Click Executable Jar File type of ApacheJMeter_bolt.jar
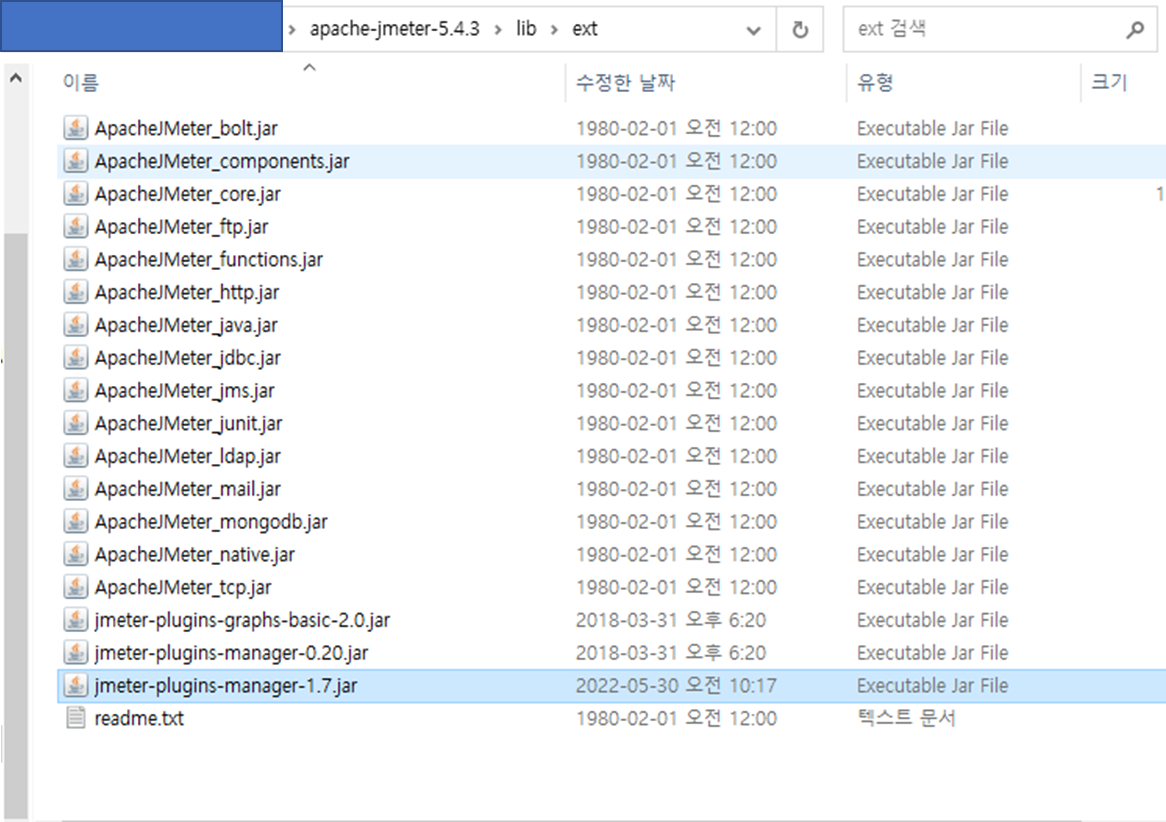The height and width of the screenshot is (822, 1166). 933,128
